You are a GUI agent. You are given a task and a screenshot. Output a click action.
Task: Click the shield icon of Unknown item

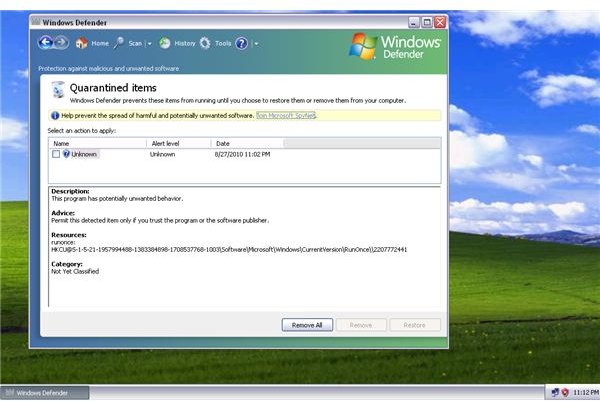tap(66, 154)
